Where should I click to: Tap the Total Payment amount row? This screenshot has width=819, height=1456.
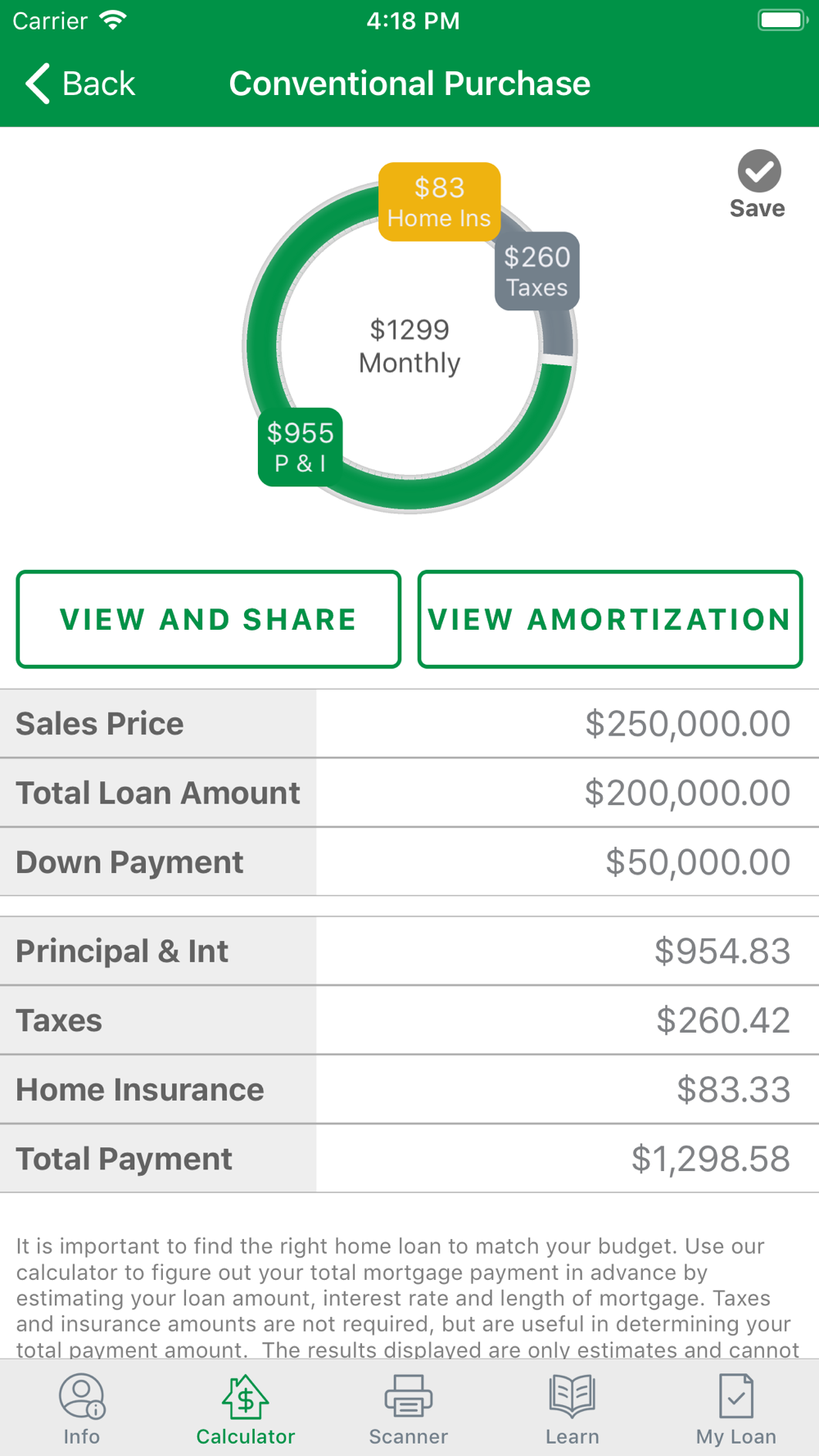[567, 1159]
